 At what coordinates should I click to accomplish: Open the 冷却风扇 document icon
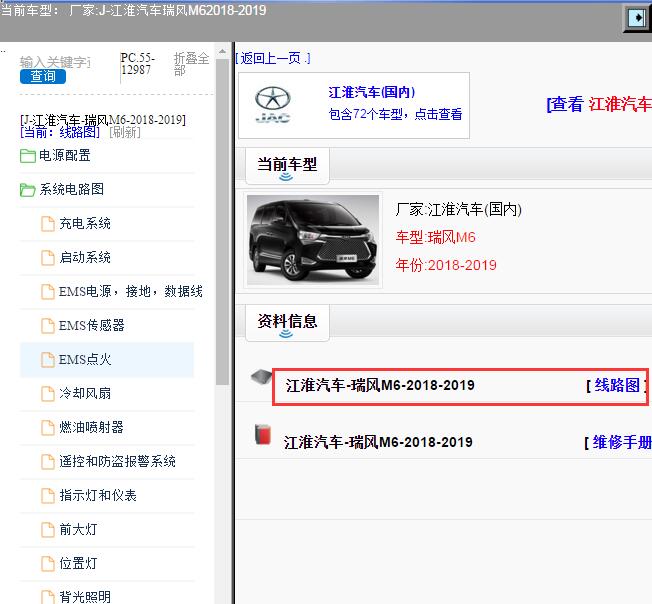point(48,394)
